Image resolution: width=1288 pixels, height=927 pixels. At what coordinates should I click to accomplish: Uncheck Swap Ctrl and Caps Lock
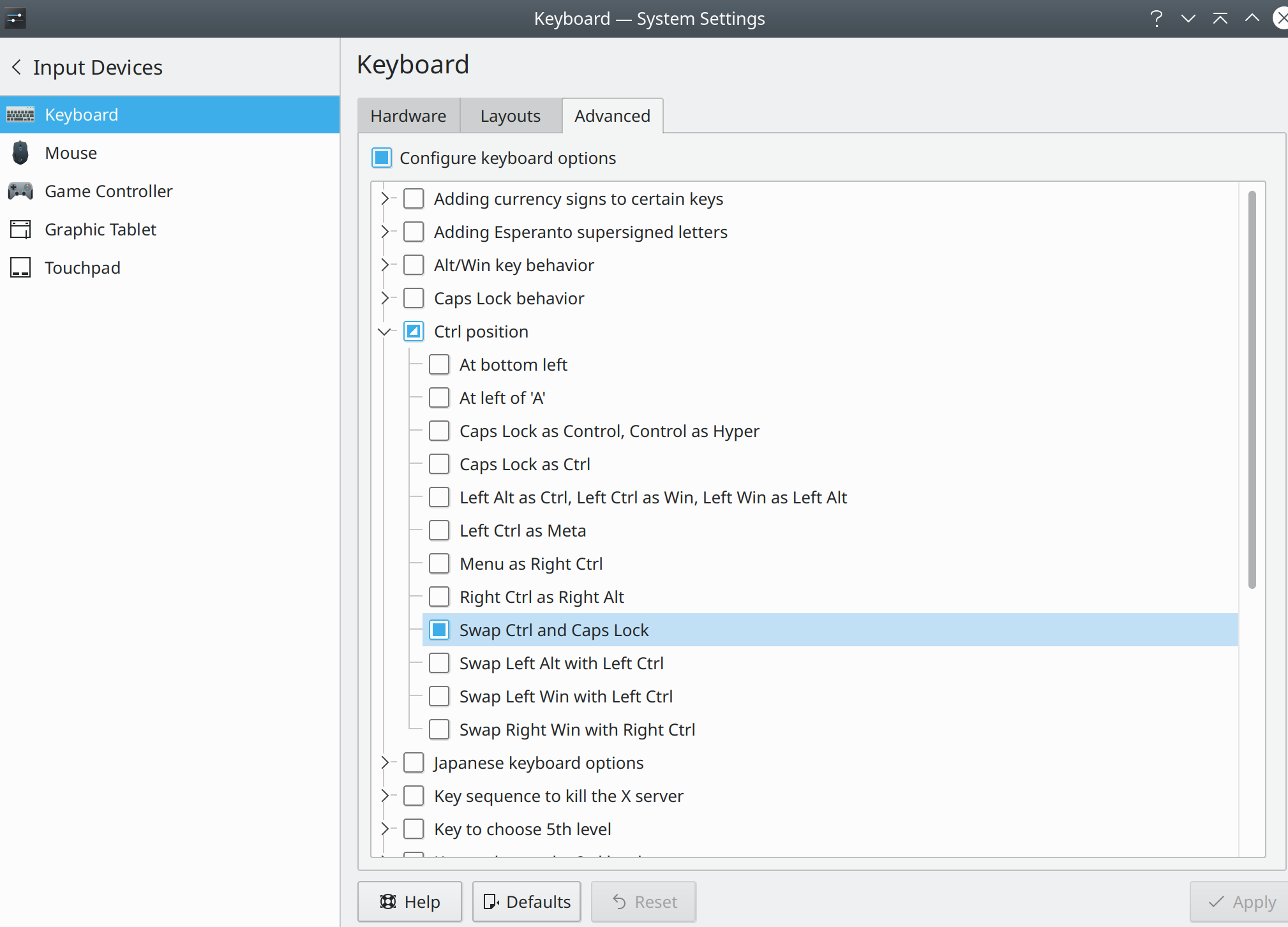click(439, 630)
